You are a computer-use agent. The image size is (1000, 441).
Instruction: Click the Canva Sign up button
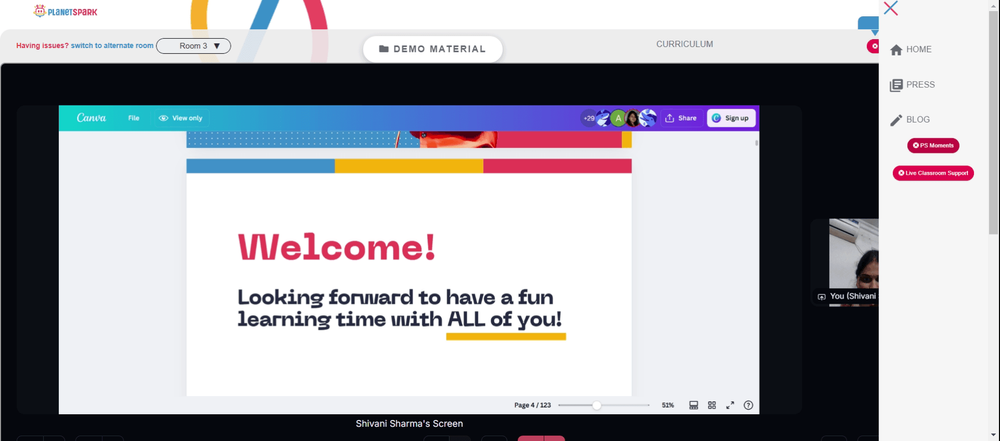point(732,118)
